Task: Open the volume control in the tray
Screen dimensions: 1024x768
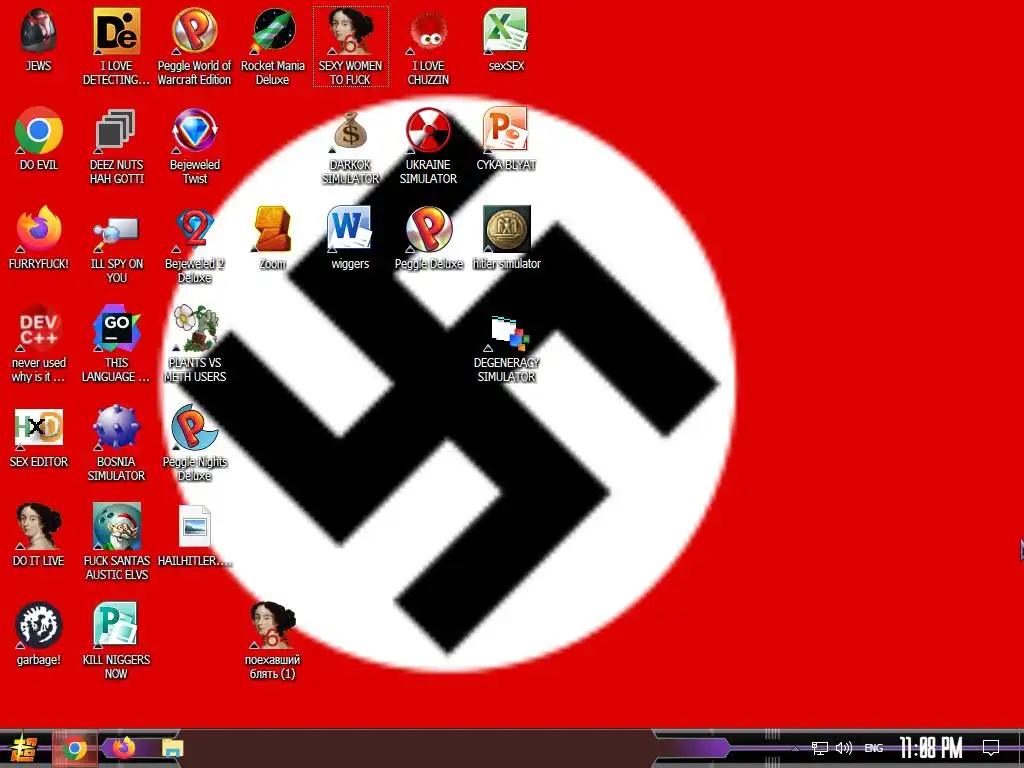Action: (844, 748)
